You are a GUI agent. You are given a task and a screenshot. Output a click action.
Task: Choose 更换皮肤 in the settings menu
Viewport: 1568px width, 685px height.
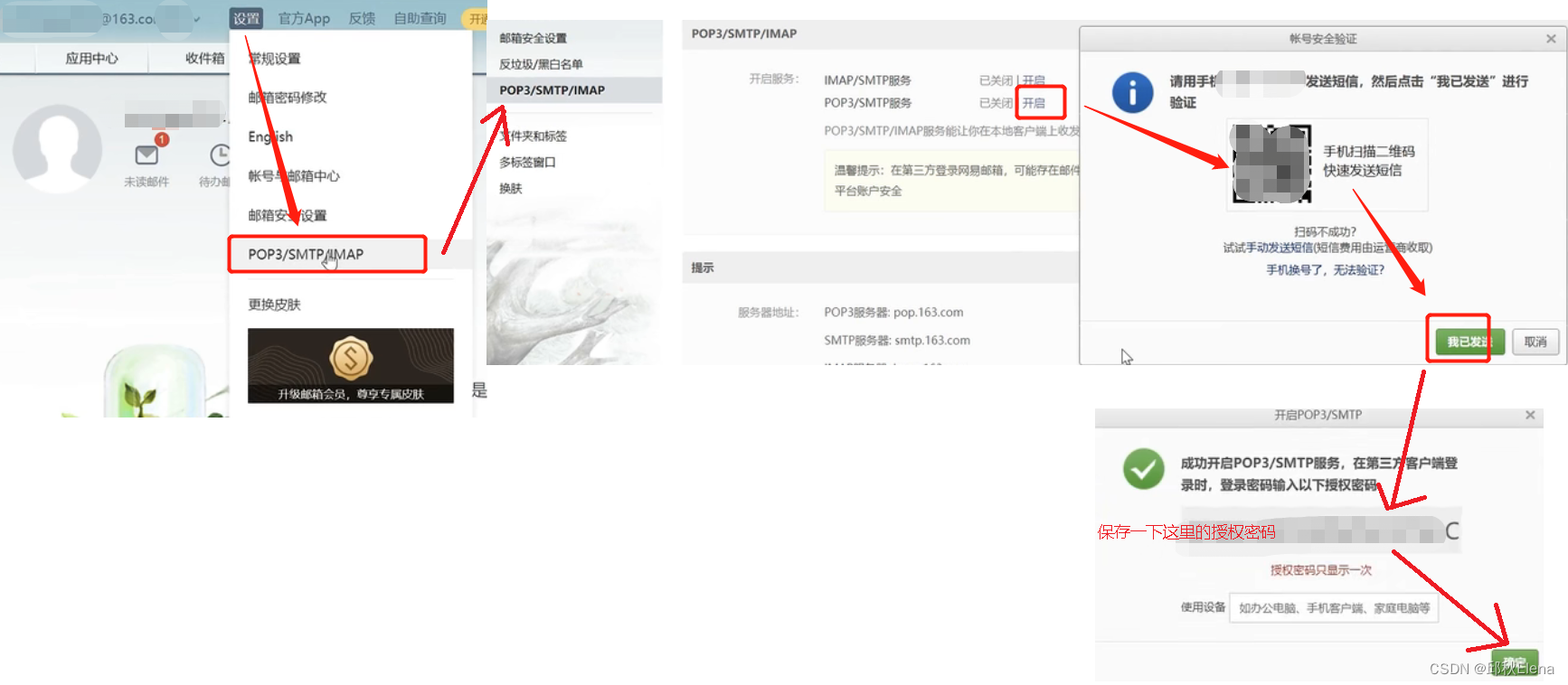pyautogui.click(x=274, y=305)
